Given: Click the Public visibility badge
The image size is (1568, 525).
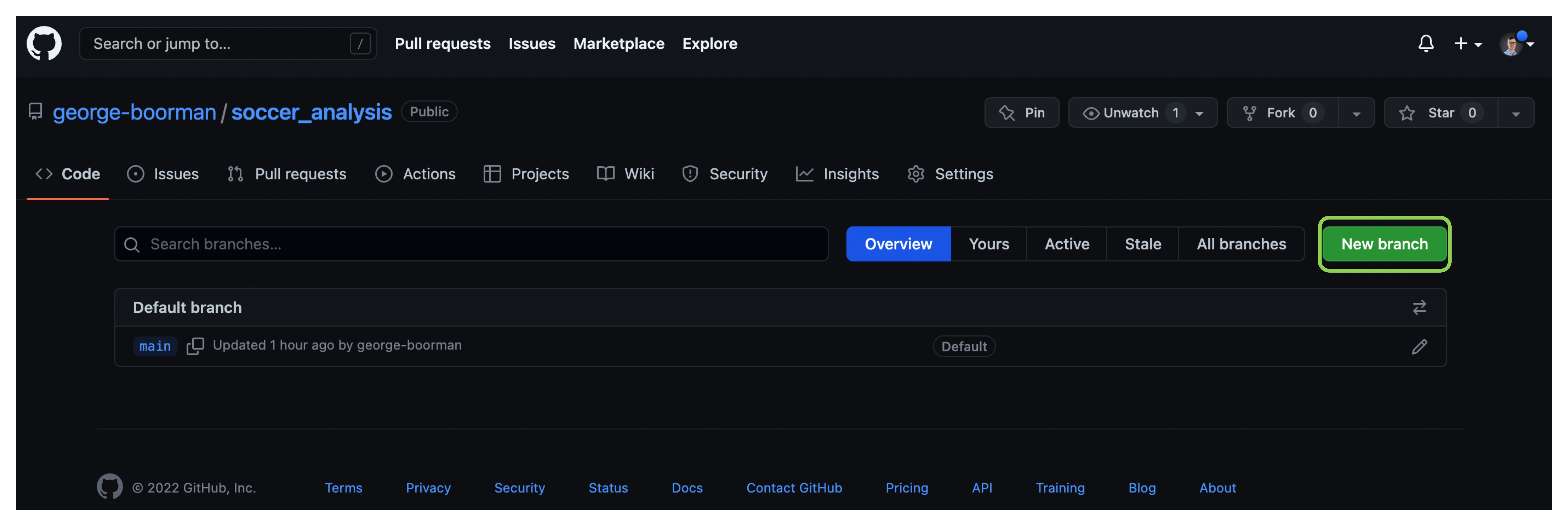Looking at the screenshot, I should click(x=429, y=112).
